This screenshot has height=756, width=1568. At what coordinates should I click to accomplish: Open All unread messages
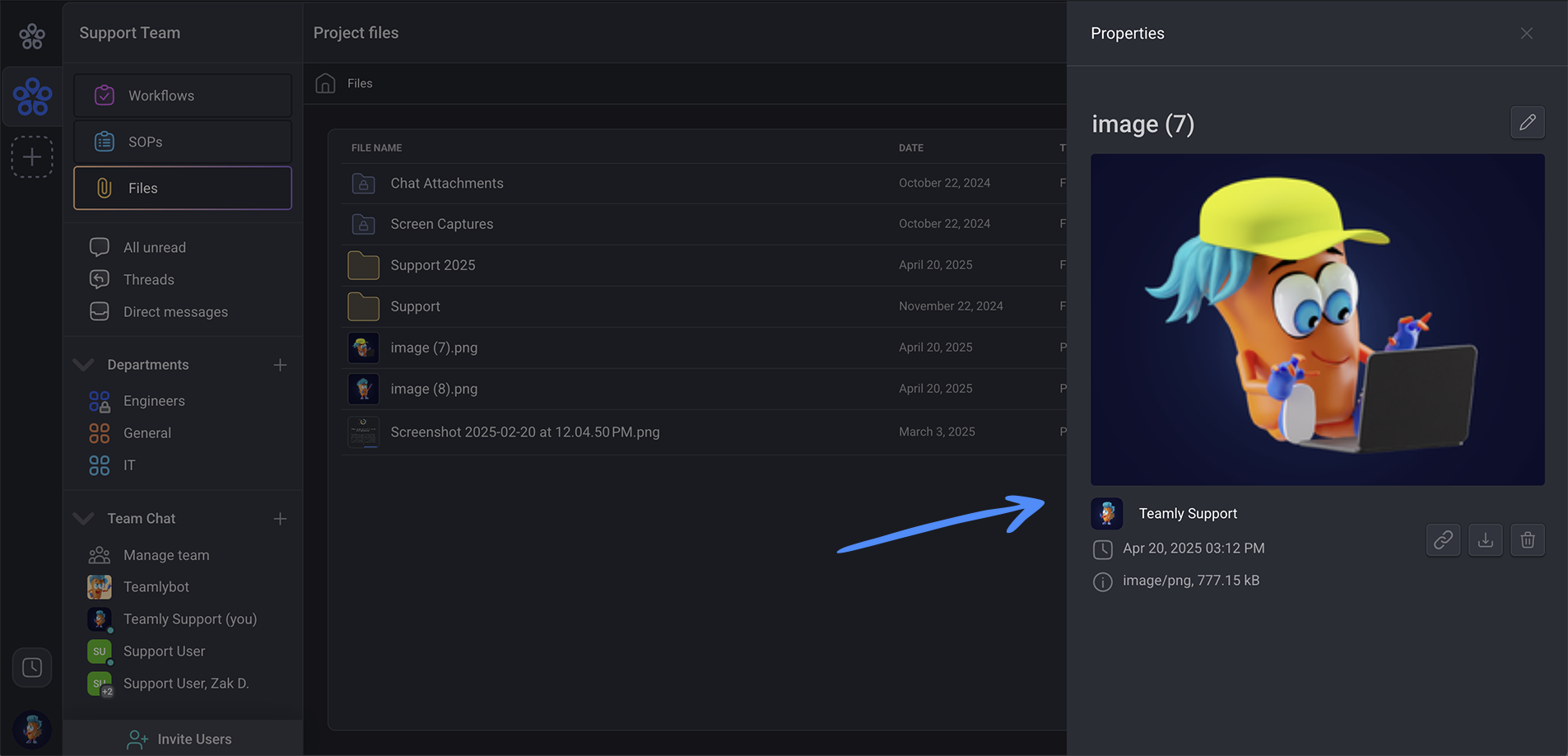(155, 247)
